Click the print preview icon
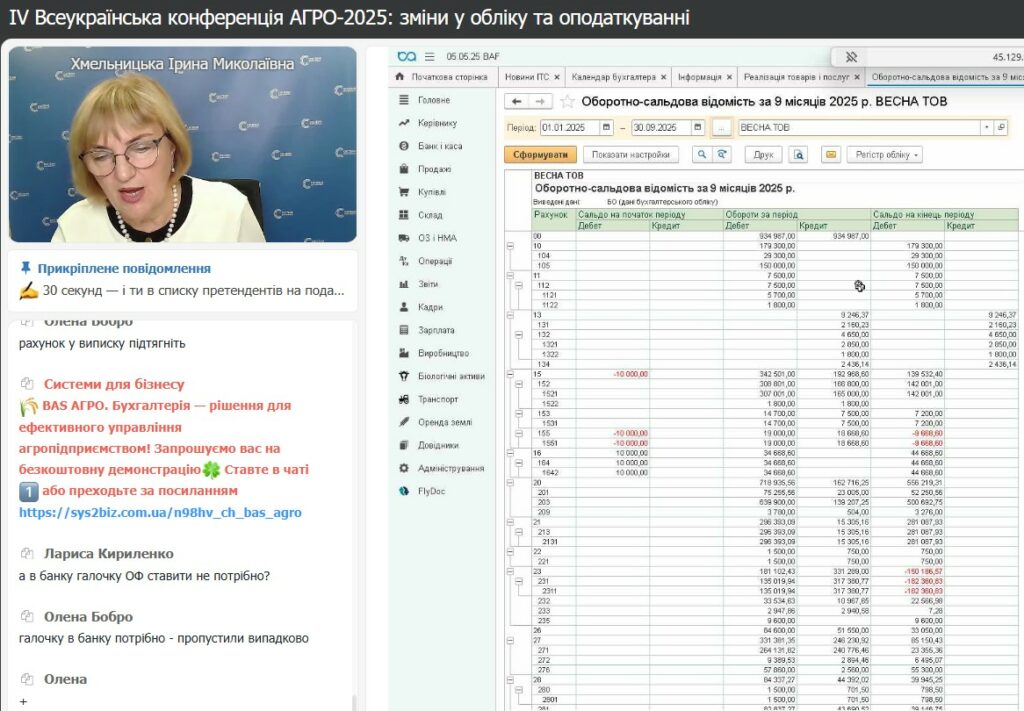Image resolution: width=1024 pixels, height=711 pixels. pyautogui.click(x=798, y=155)
